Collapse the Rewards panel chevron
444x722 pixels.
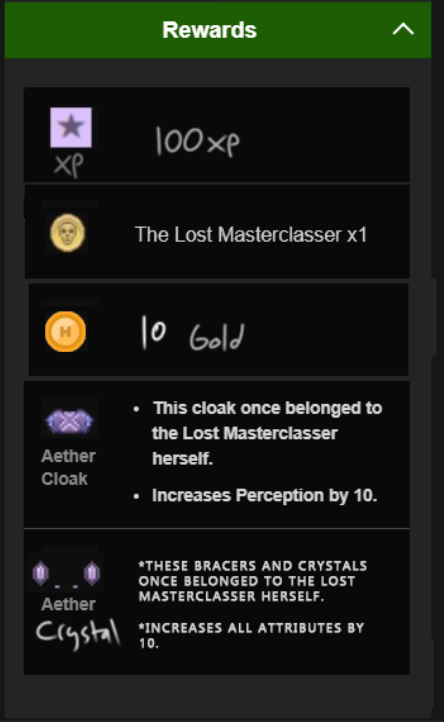403,29
